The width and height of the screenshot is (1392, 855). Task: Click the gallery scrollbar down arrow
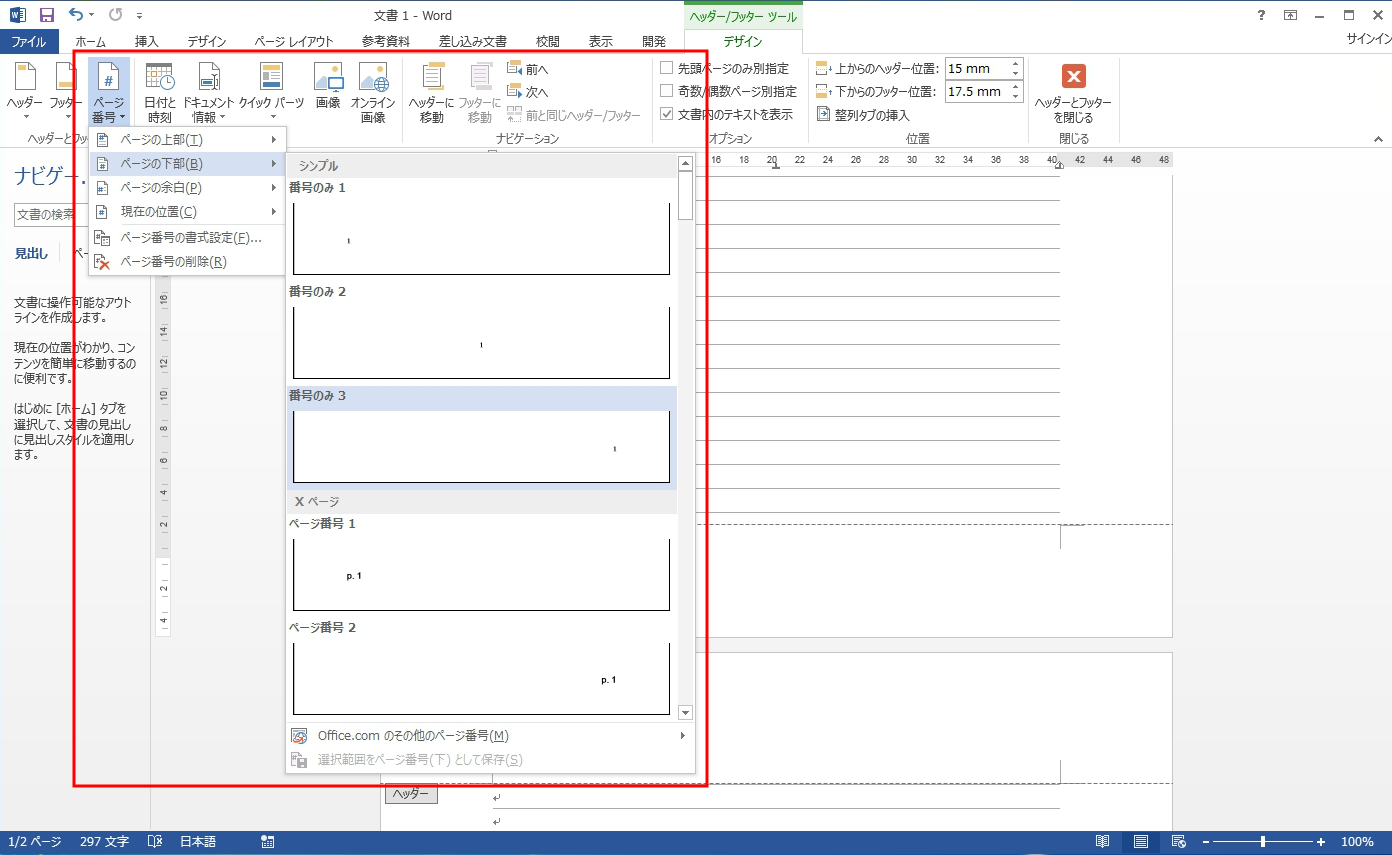(x=685, y=712)
